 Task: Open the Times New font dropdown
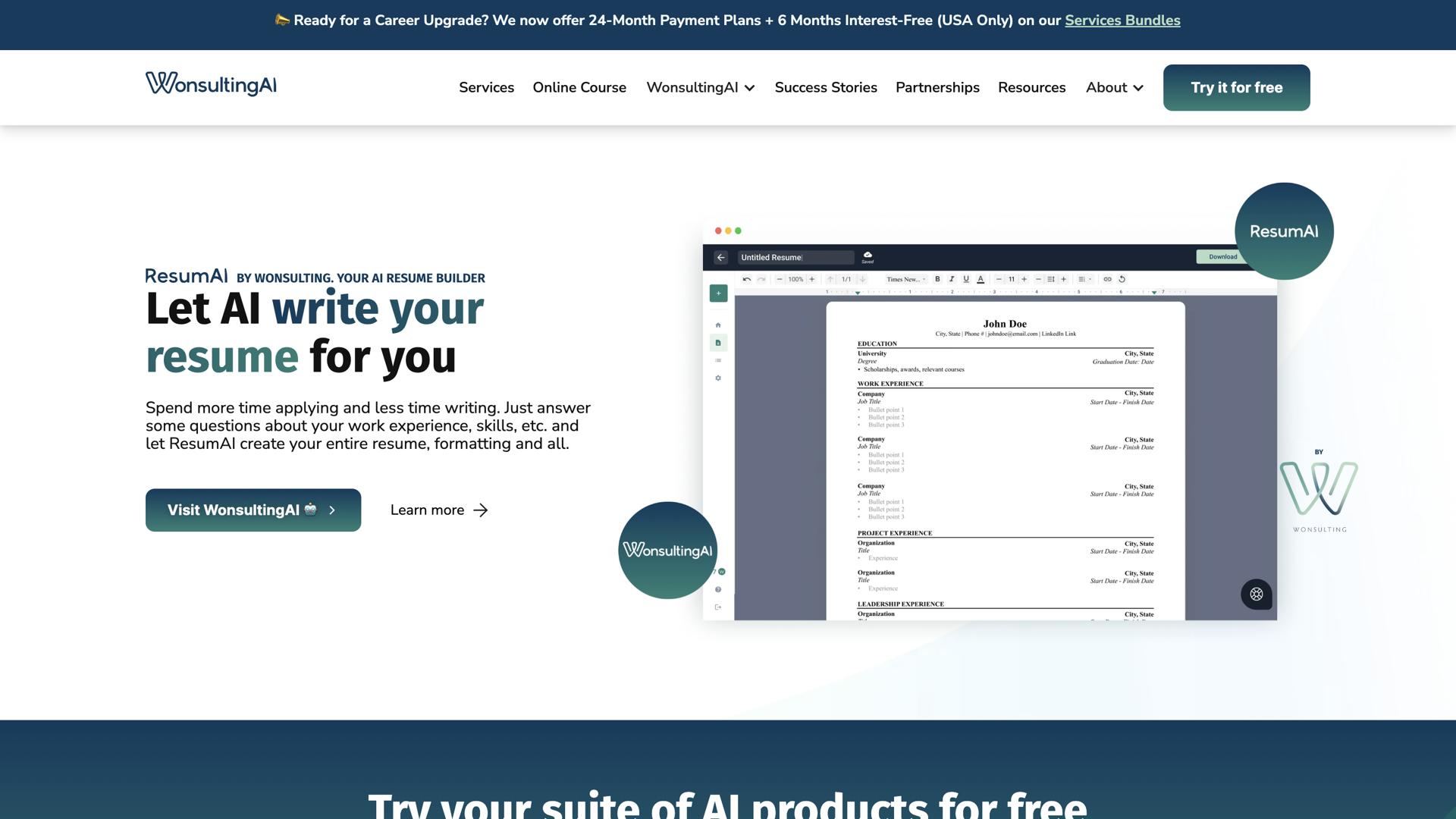pyautogui.click(x=906, y=279)
